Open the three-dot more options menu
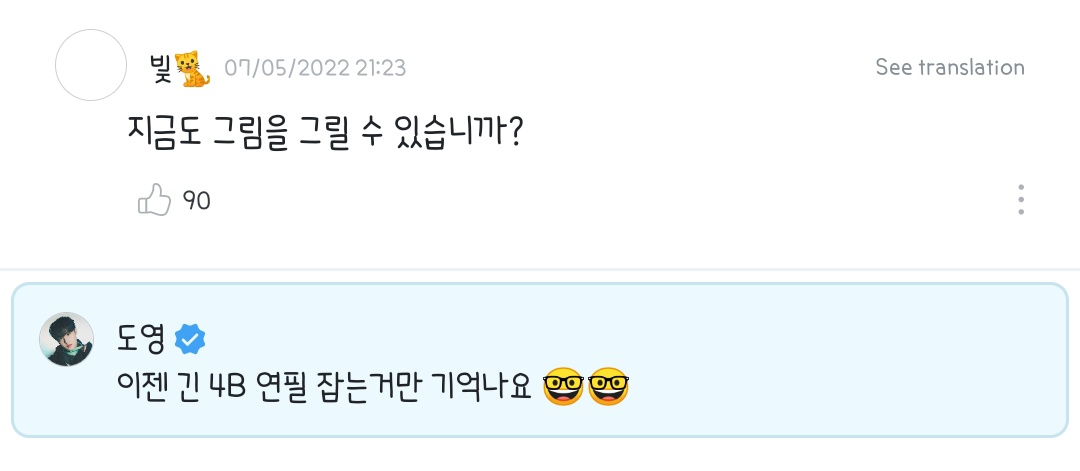Image resolution: width=1080 pixels, height=471 pixels. [x=1021, y=200]
